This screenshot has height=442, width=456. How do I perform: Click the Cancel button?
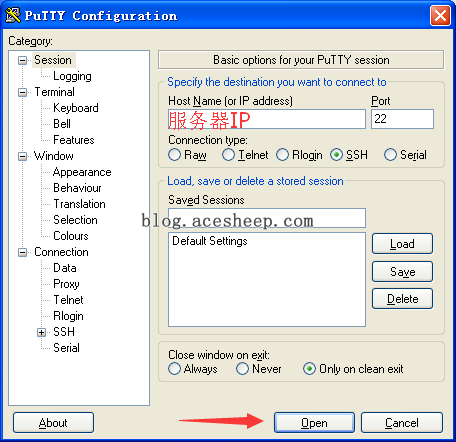(402, 423)
